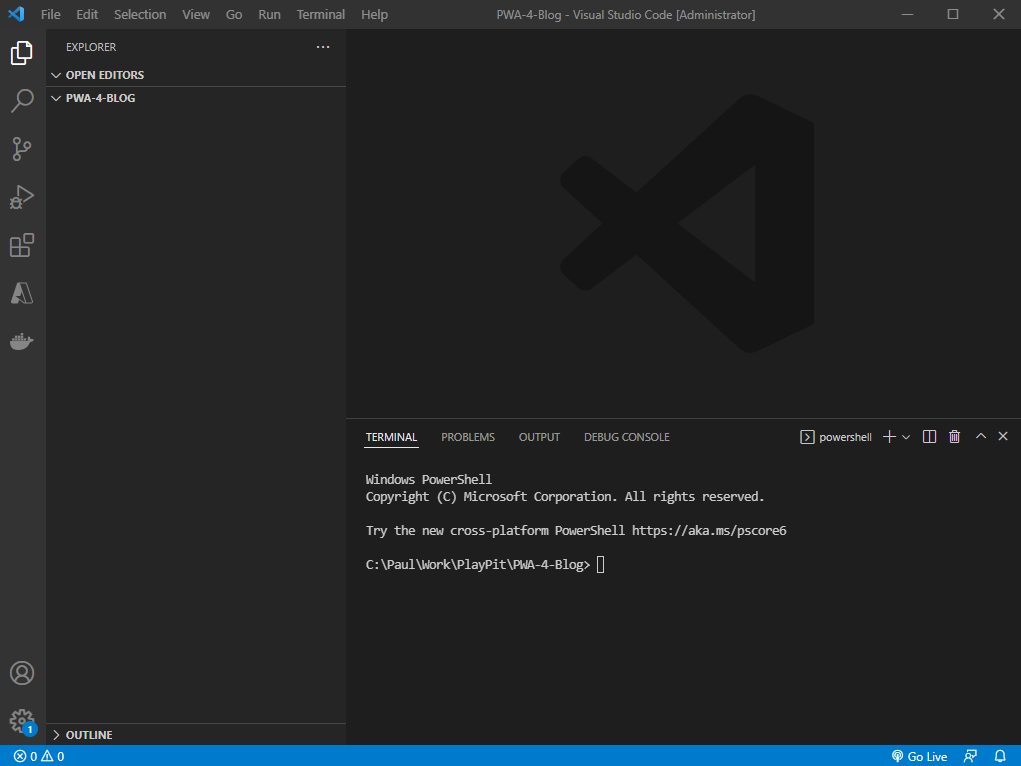Select the powershell terminal instance
This screenshot has width=1021, height=766.
(x=836, y=437)
